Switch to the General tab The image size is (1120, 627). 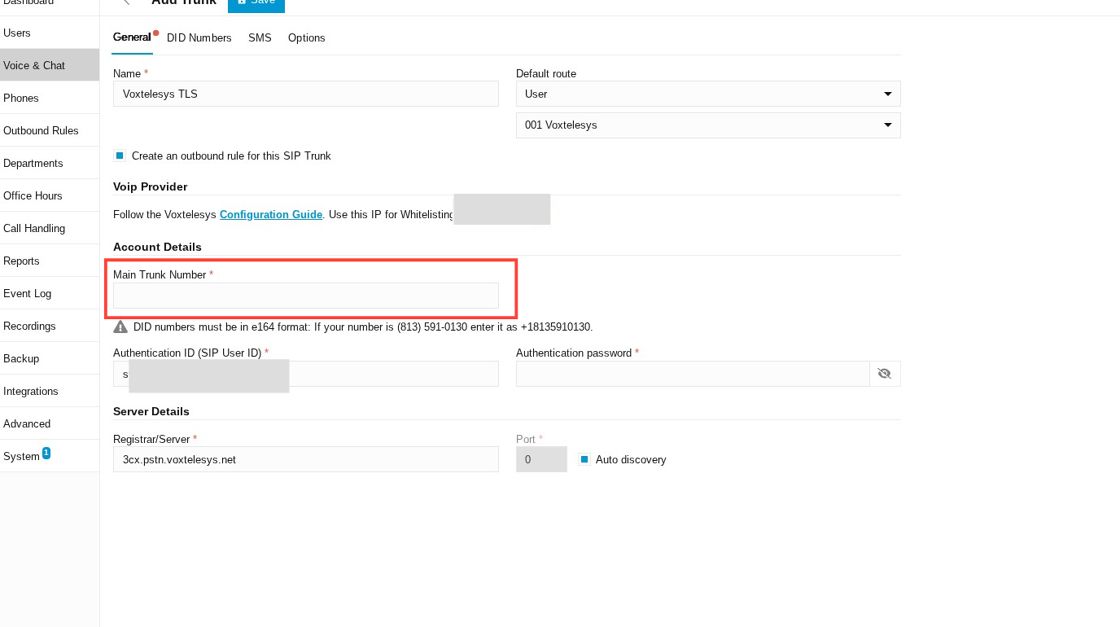pyautogui.click(x=132, y=37)
